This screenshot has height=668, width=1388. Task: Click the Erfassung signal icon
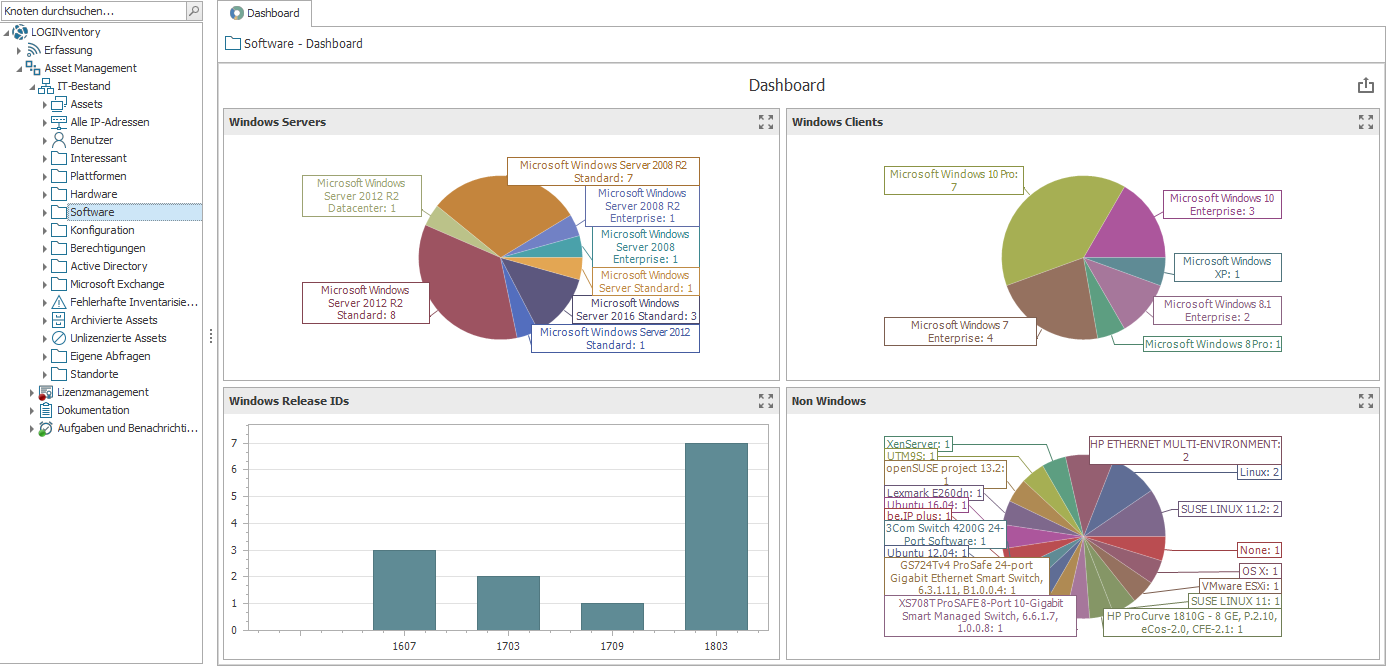coord(33,50)
